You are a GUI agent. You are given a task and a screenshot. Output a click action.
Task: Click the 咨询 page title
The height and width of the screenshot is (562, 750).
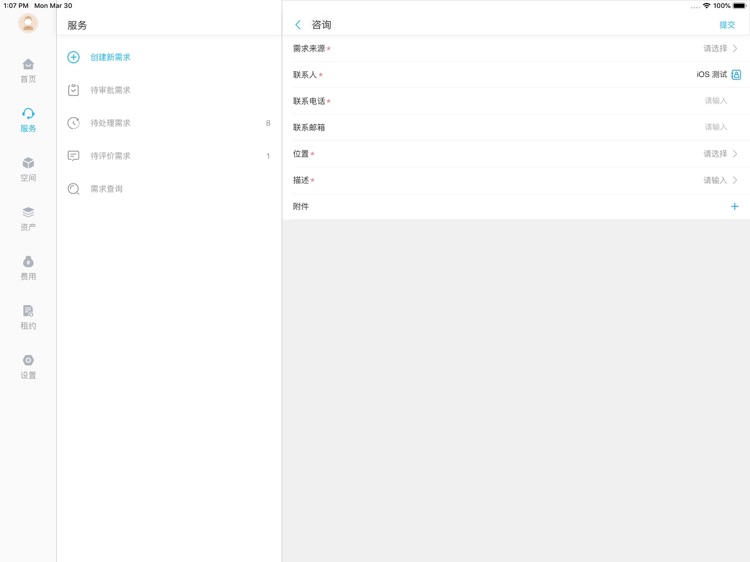click(x=321, y=25)
